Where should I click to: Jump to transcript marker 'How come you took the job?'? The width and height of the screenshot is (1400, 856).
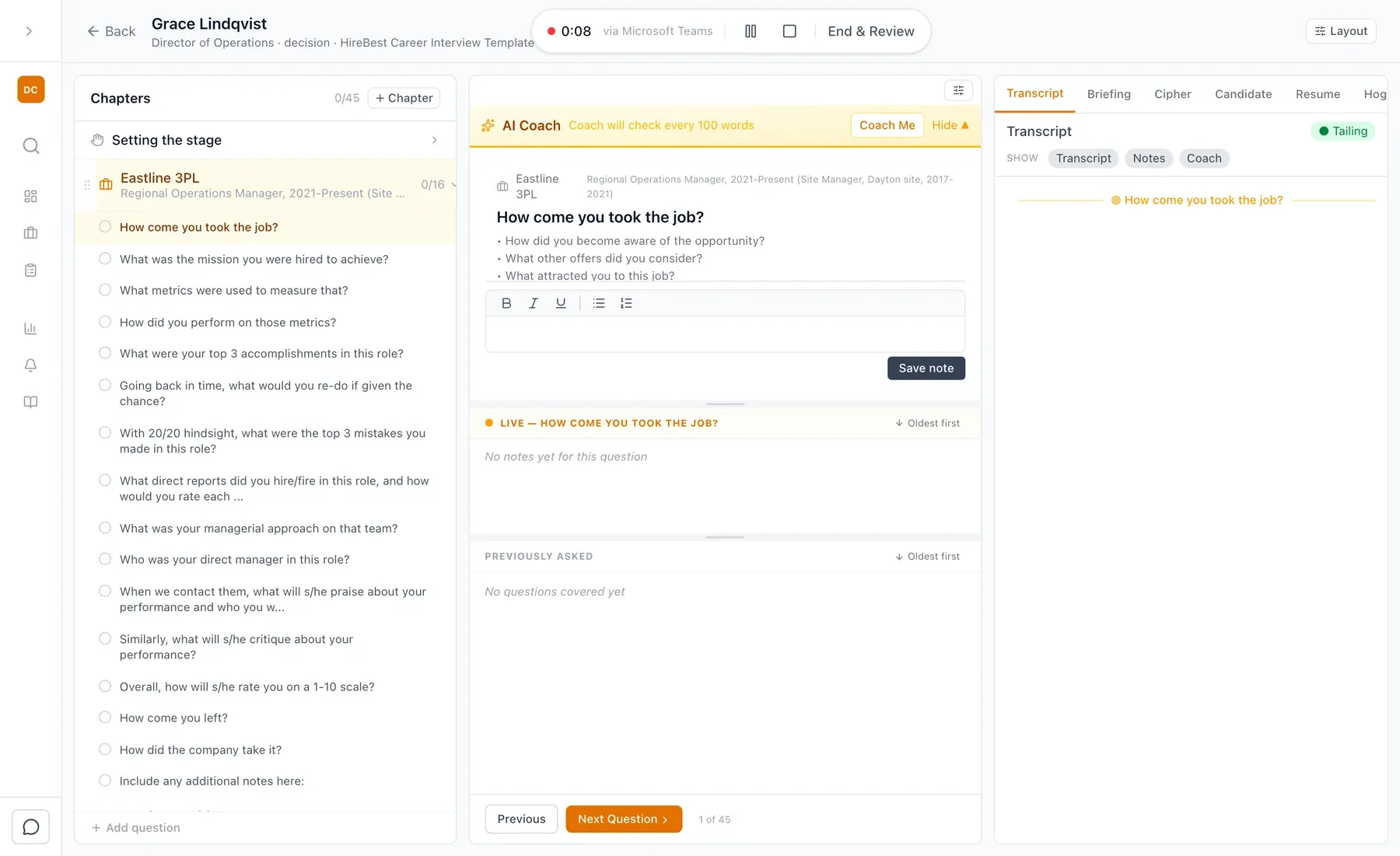click(x=1197, y=200)
